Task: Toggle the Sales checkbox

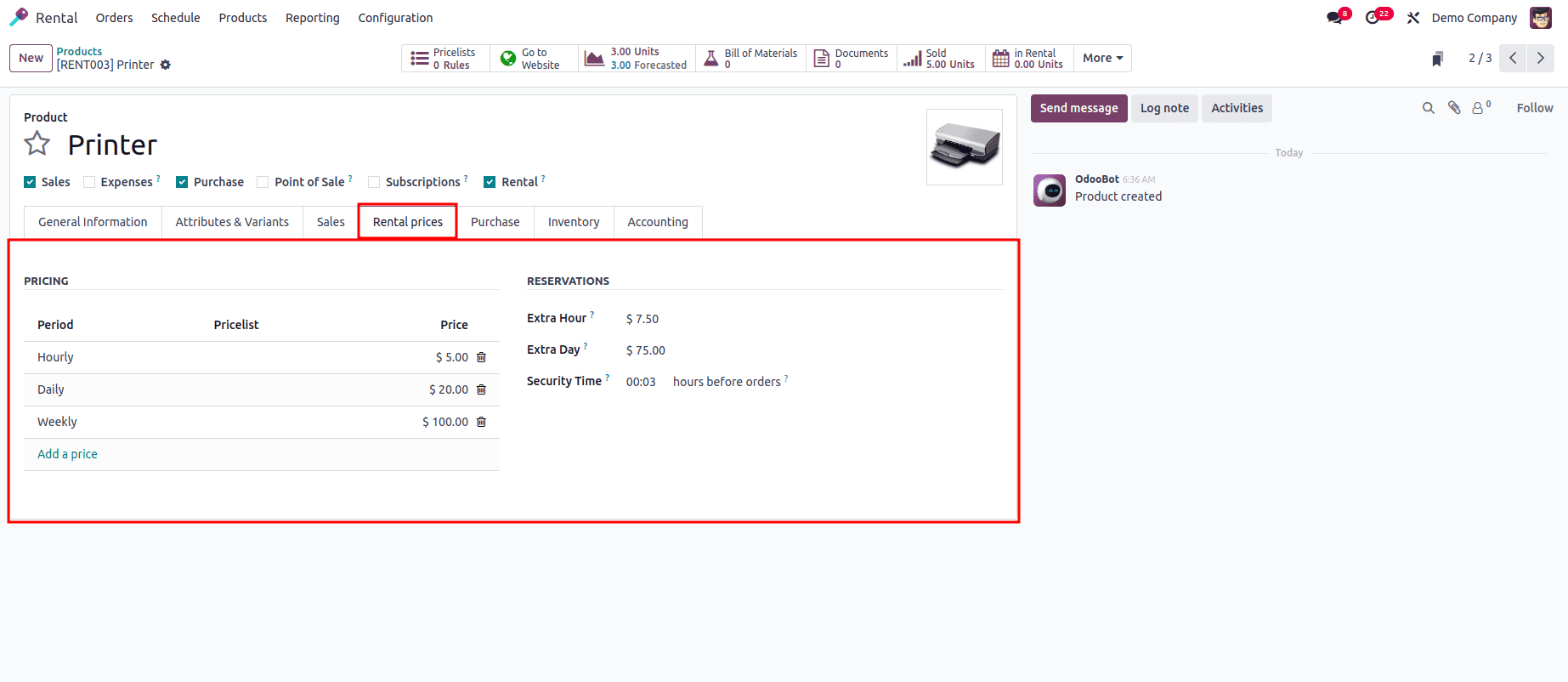Action: pos(30,182)
